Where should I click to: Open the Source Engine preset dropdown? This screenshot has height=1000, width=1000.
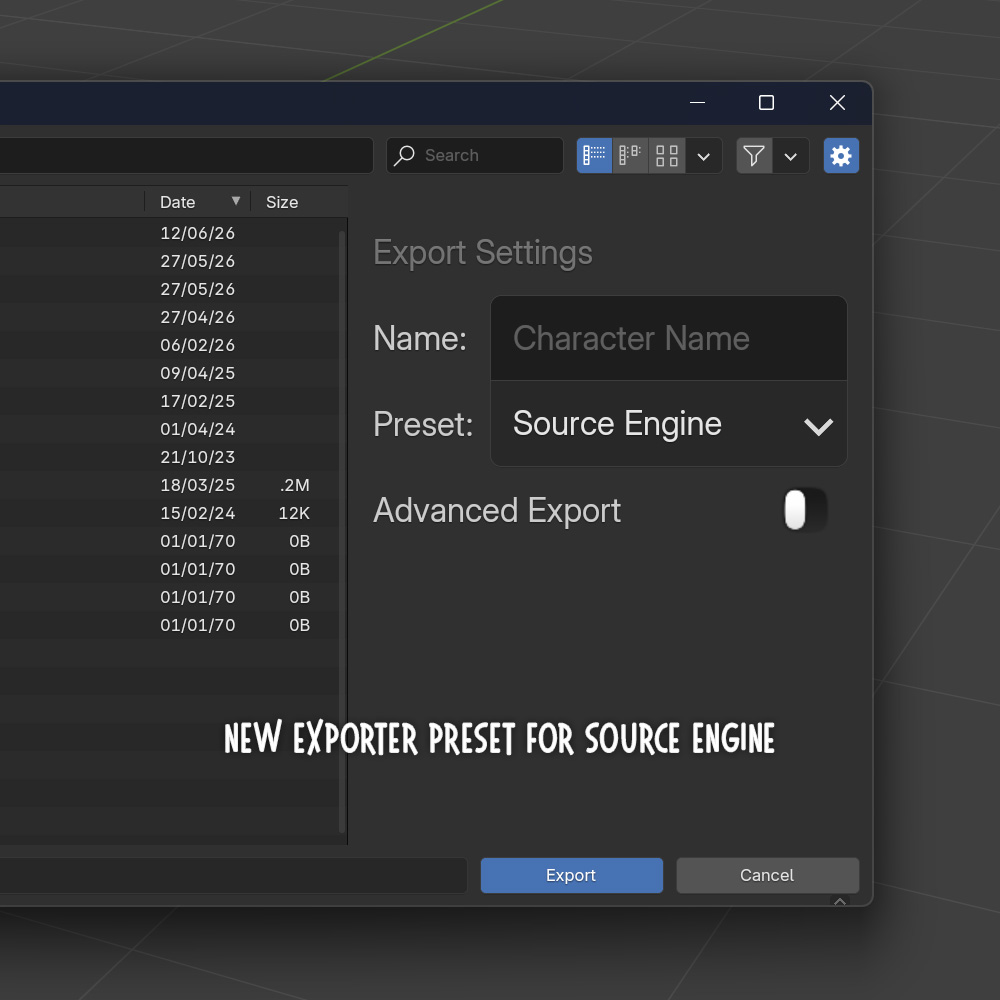(668, 423)
